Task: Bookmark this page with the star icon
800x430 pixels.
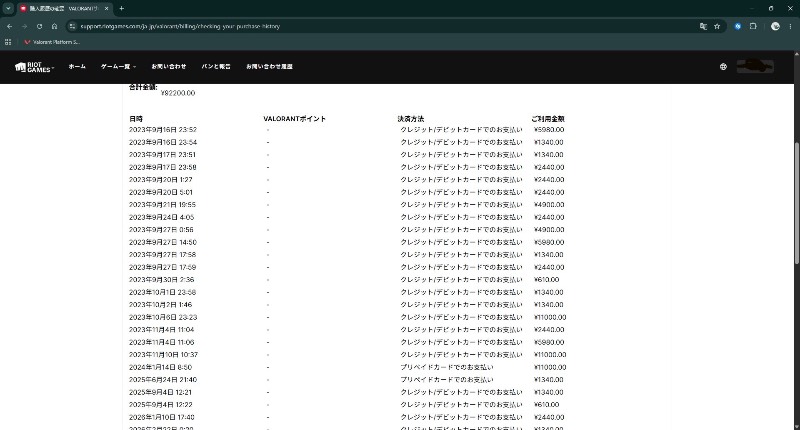Action: 717,26
